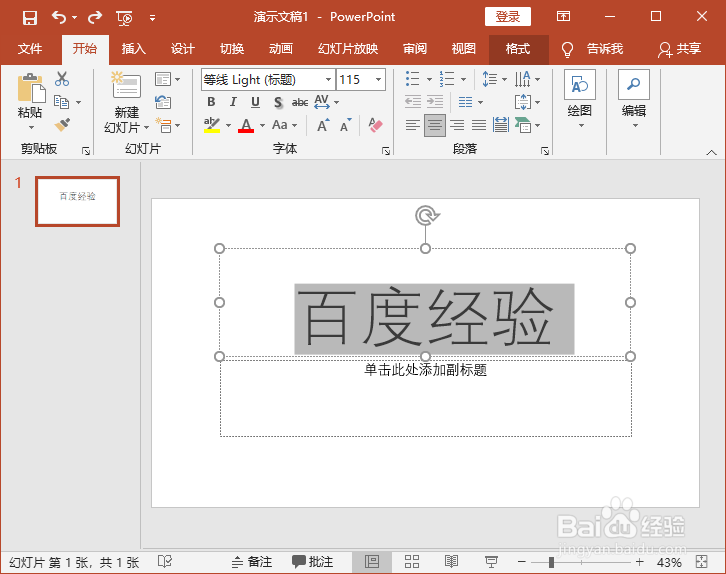
Task: Switch to the 插入 tab
Action: [x=133, y=49]
